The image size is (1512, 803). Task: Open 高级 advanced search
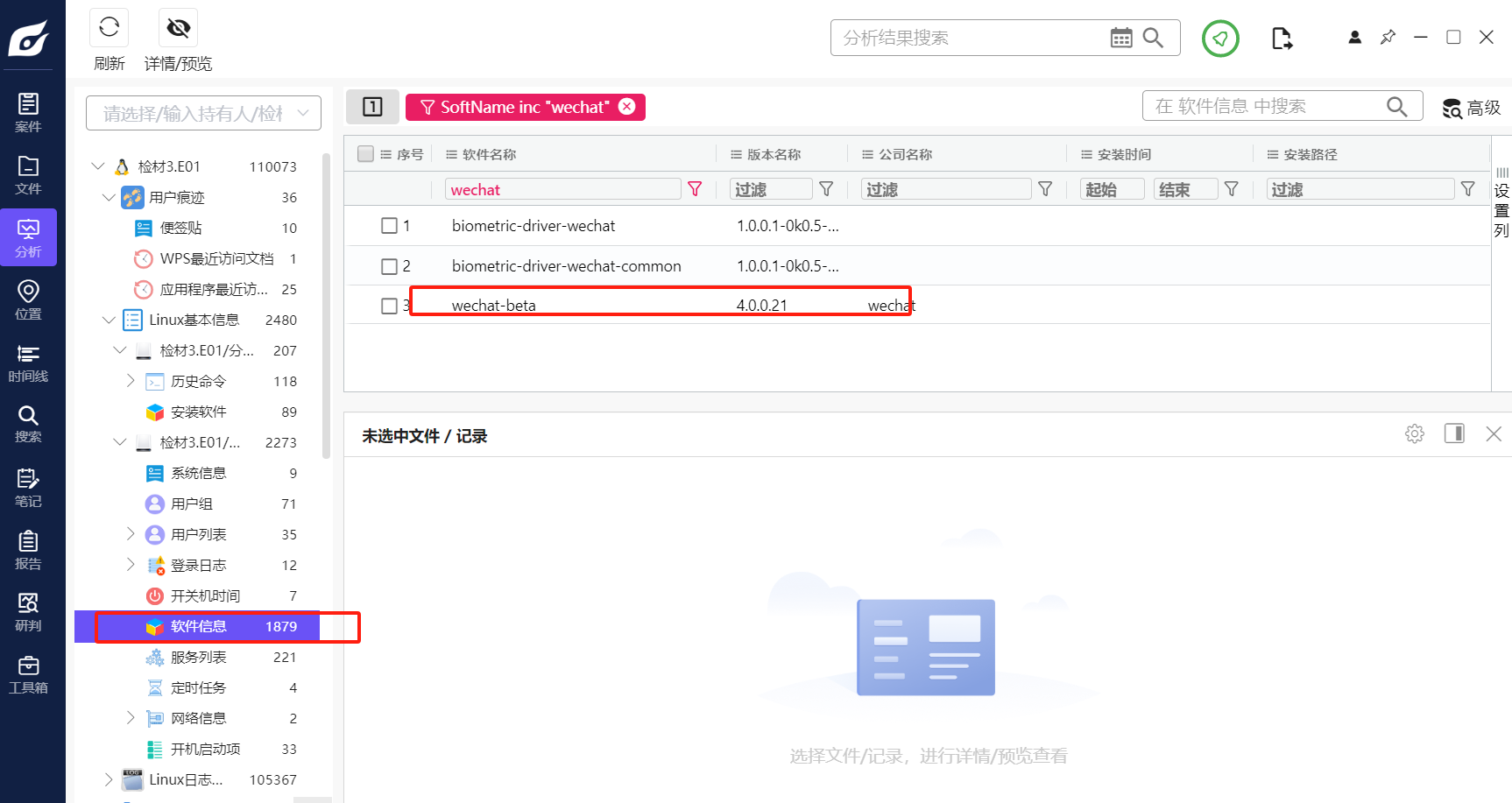pos(1472,108)
